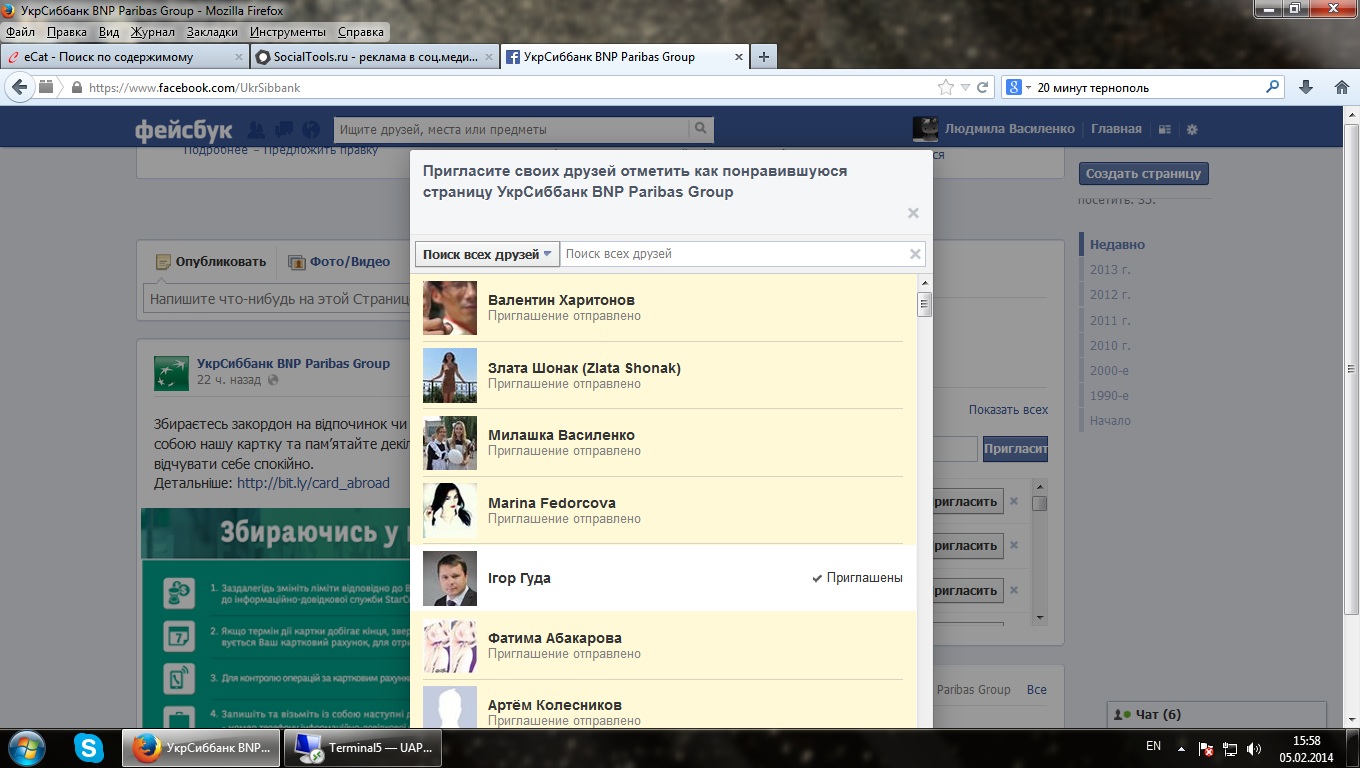The width and height of the screenshot is (1360, 768).
Task: Open the Вид menu
Action: pyautogui.click(x=109, y=32)
